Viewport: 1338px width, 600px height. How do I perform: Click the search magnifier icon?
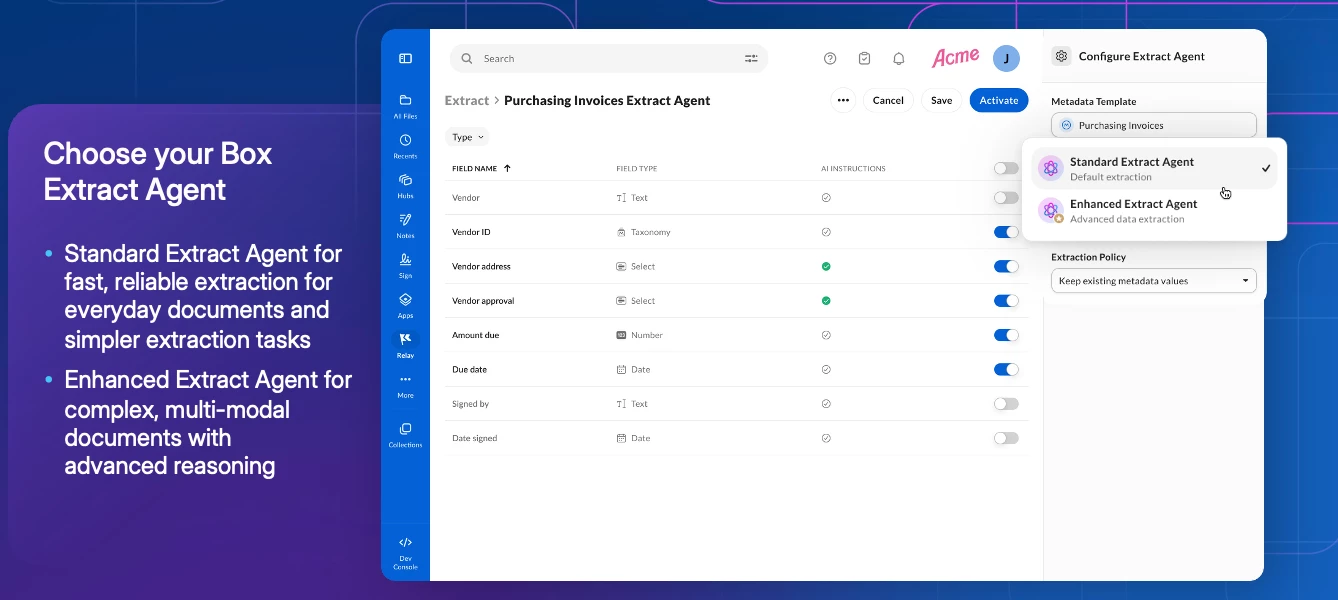coord(467,58)
